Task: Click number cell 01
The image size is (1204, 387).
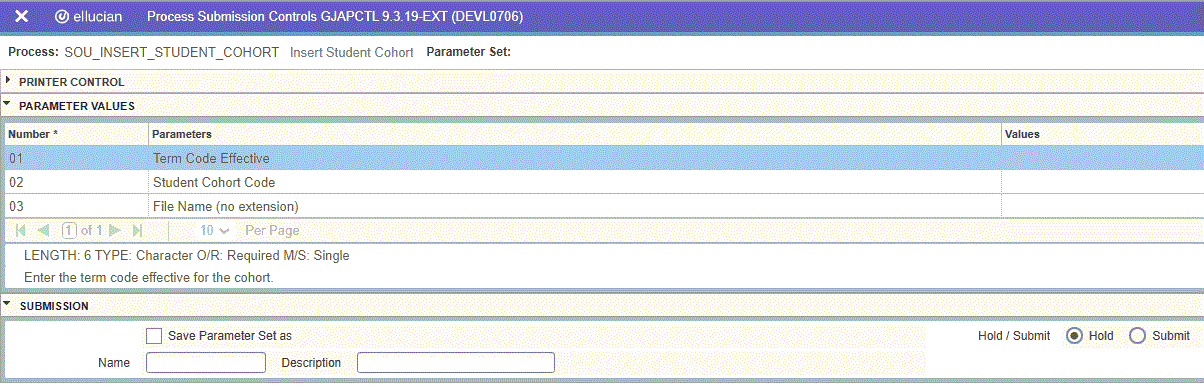Action: tap(76, 158)
